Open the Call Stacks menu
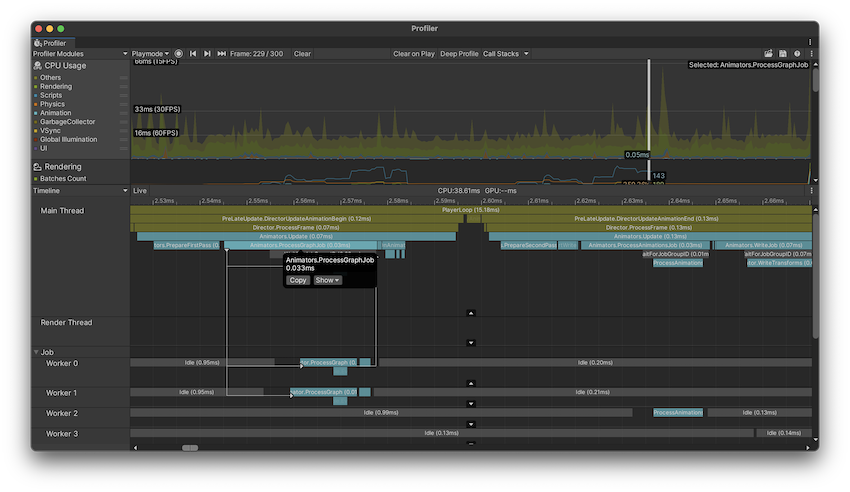Viewport: 850px width, 492px height. point(506,54)
